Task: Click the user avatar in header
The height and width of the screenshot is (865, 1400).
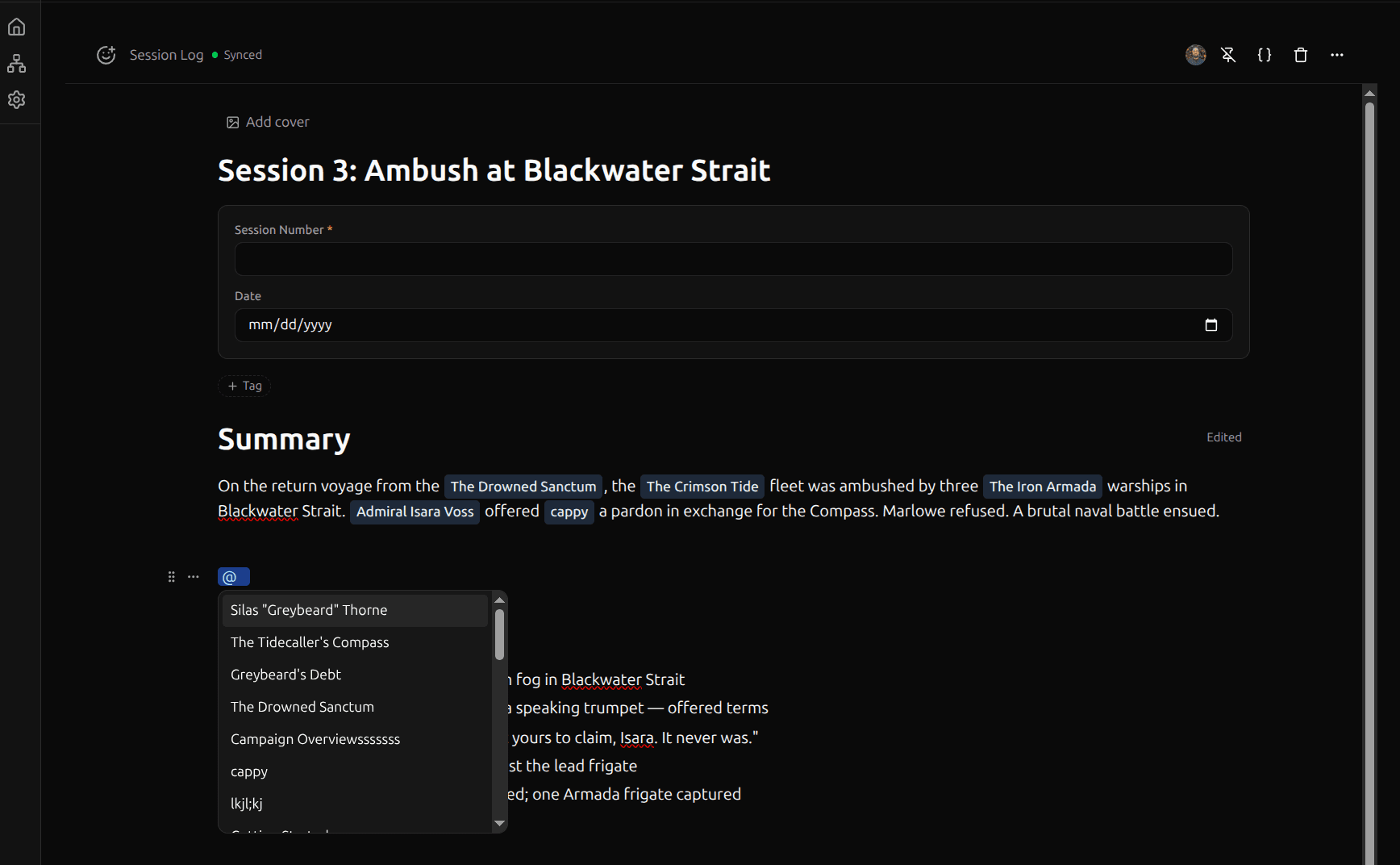Action: [1195, 55]
